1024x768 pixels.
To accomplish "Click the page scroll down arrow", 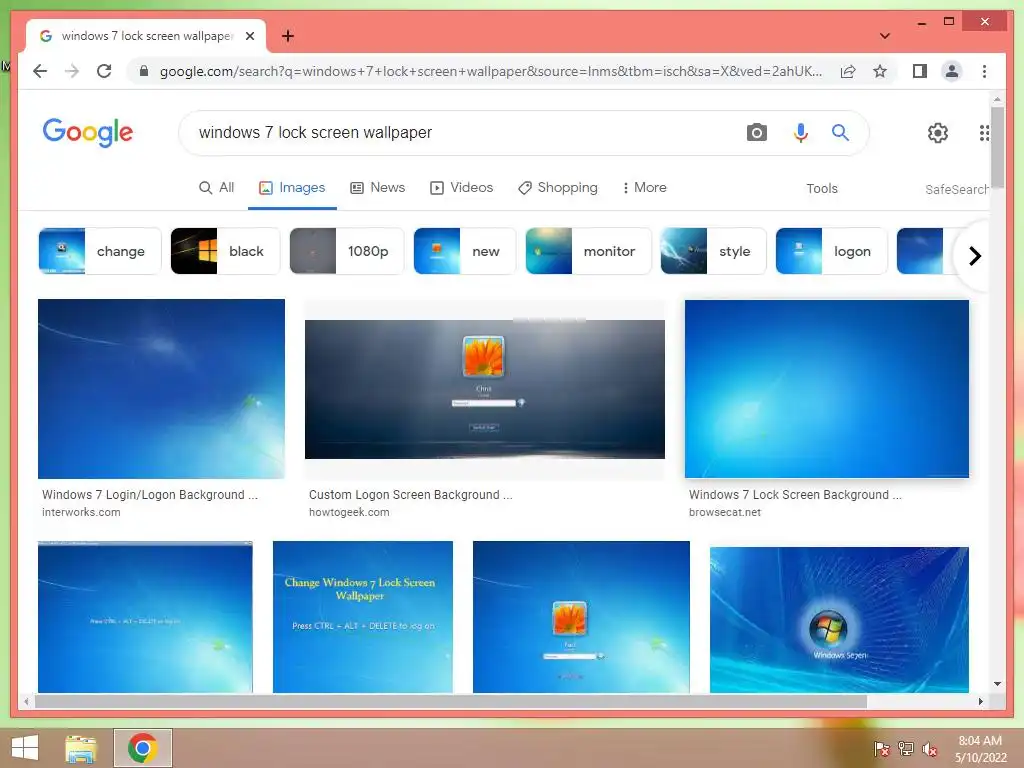I will (997, 684).
